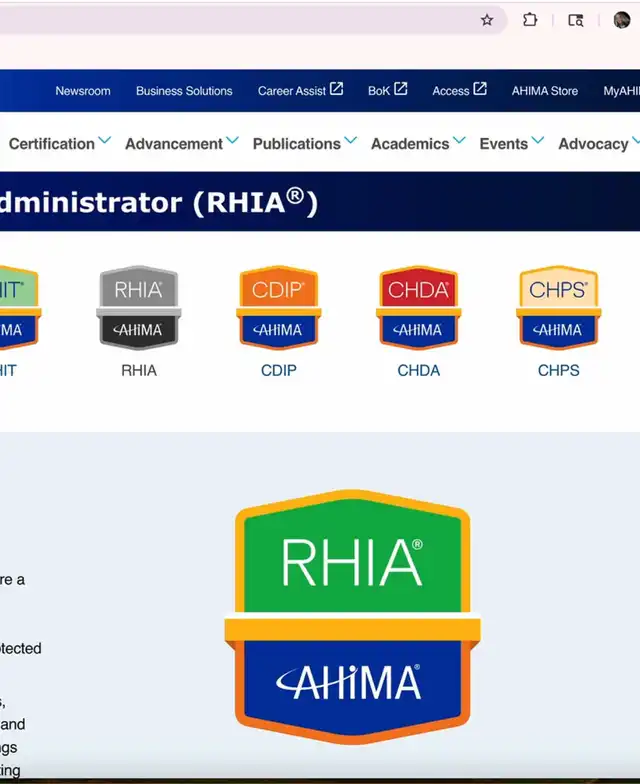Open the Business Solutions link
The width and height of the screenshot is (640, 784).
point(184,91)
